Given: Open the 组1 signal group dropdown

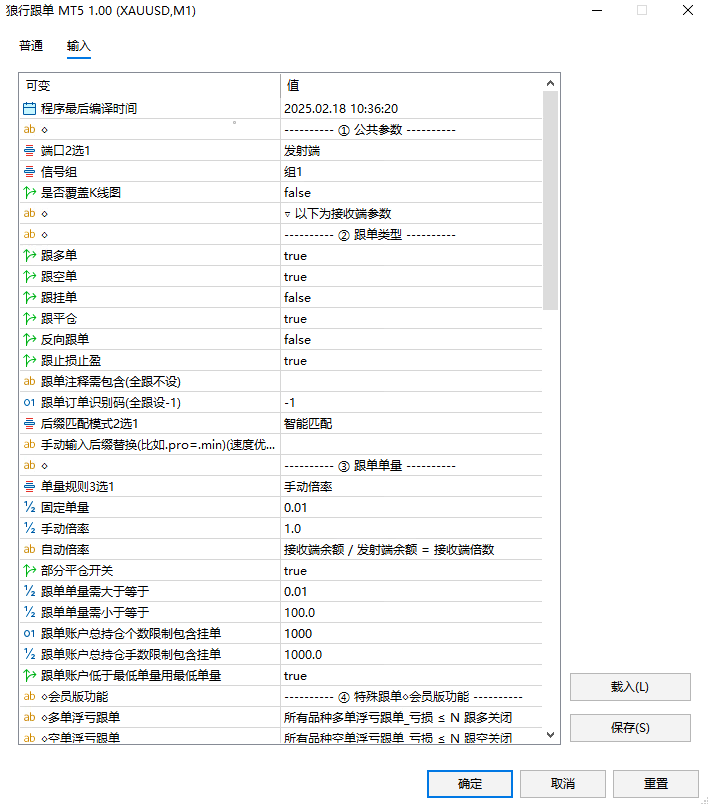Looking at the screenshot, I should (x=411, y=172).
